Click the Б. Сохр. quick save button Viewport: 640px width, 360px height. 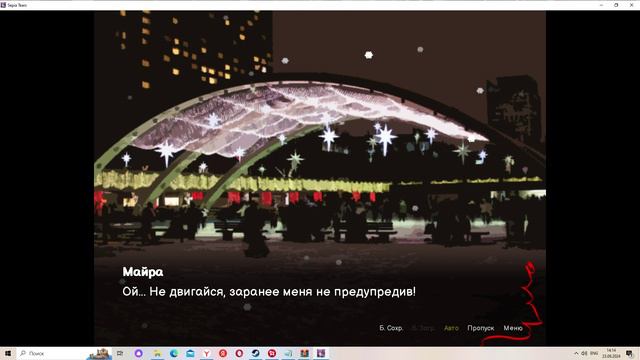[x=391, y=328]
